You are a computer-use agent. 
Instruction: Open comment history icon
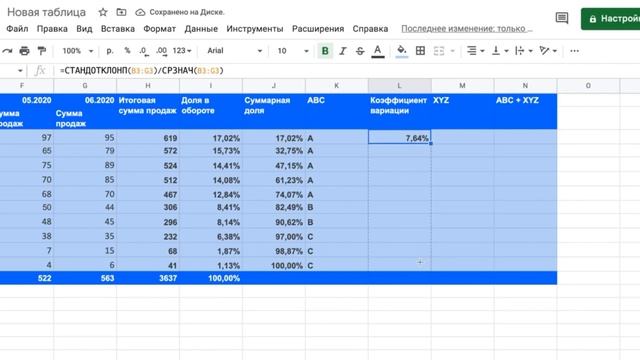point(562,18)
